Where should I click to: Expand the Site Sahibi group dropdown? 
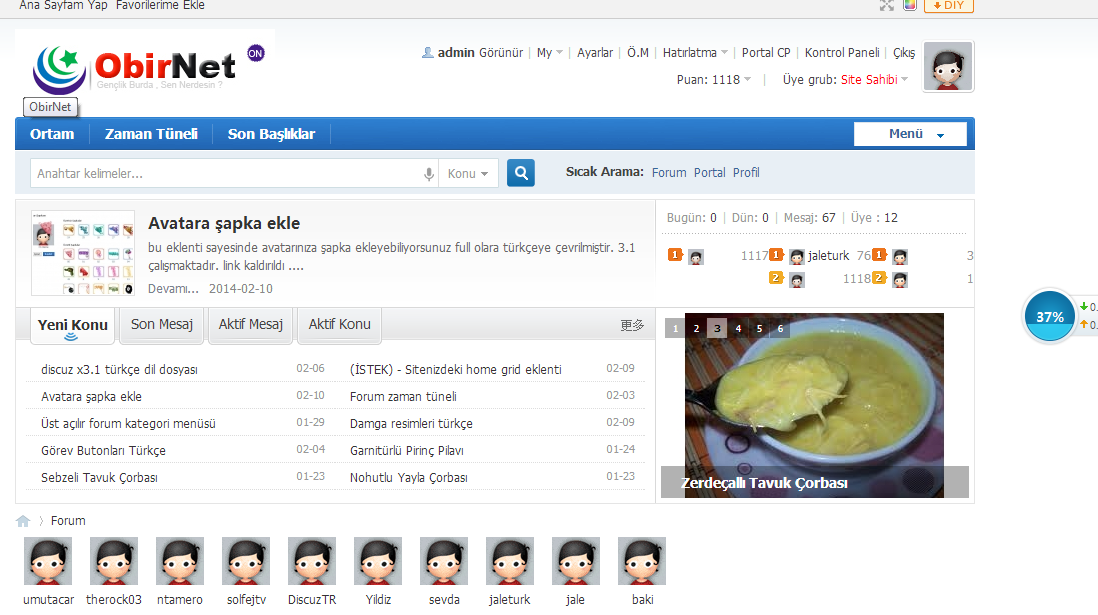[875, 80]
